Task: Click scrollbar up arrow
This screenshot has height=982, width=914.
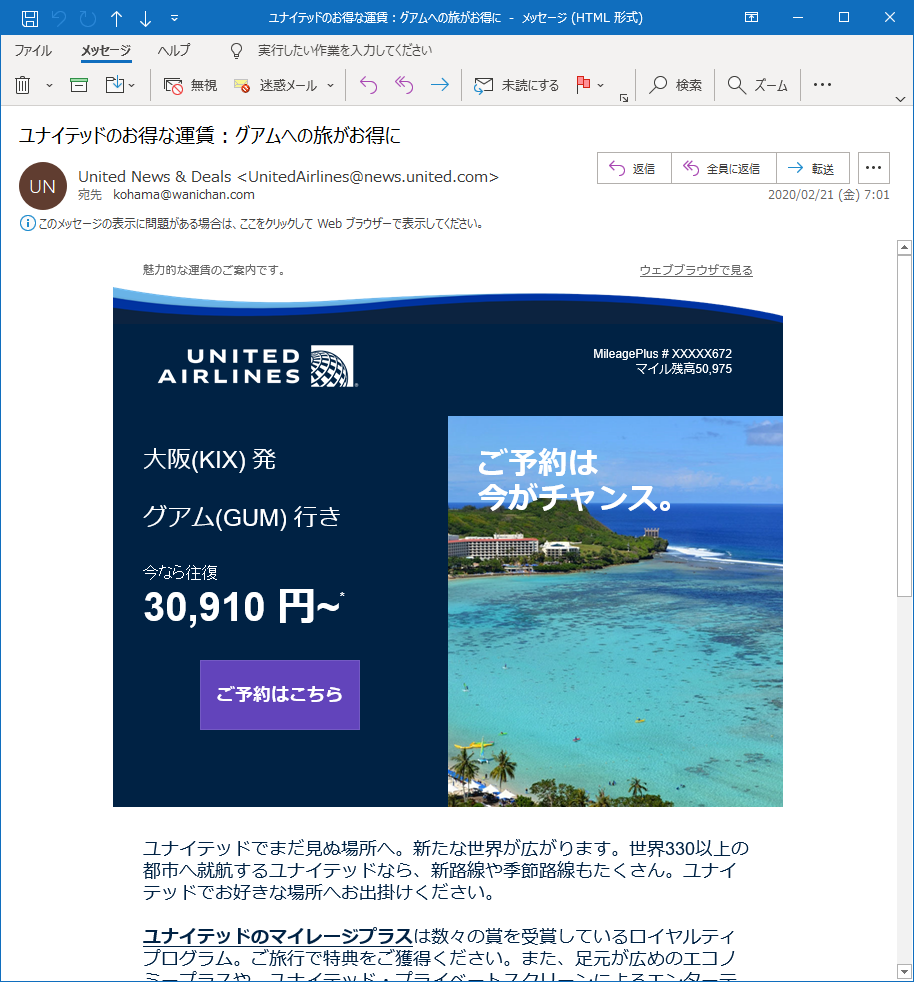Action: 904,247
